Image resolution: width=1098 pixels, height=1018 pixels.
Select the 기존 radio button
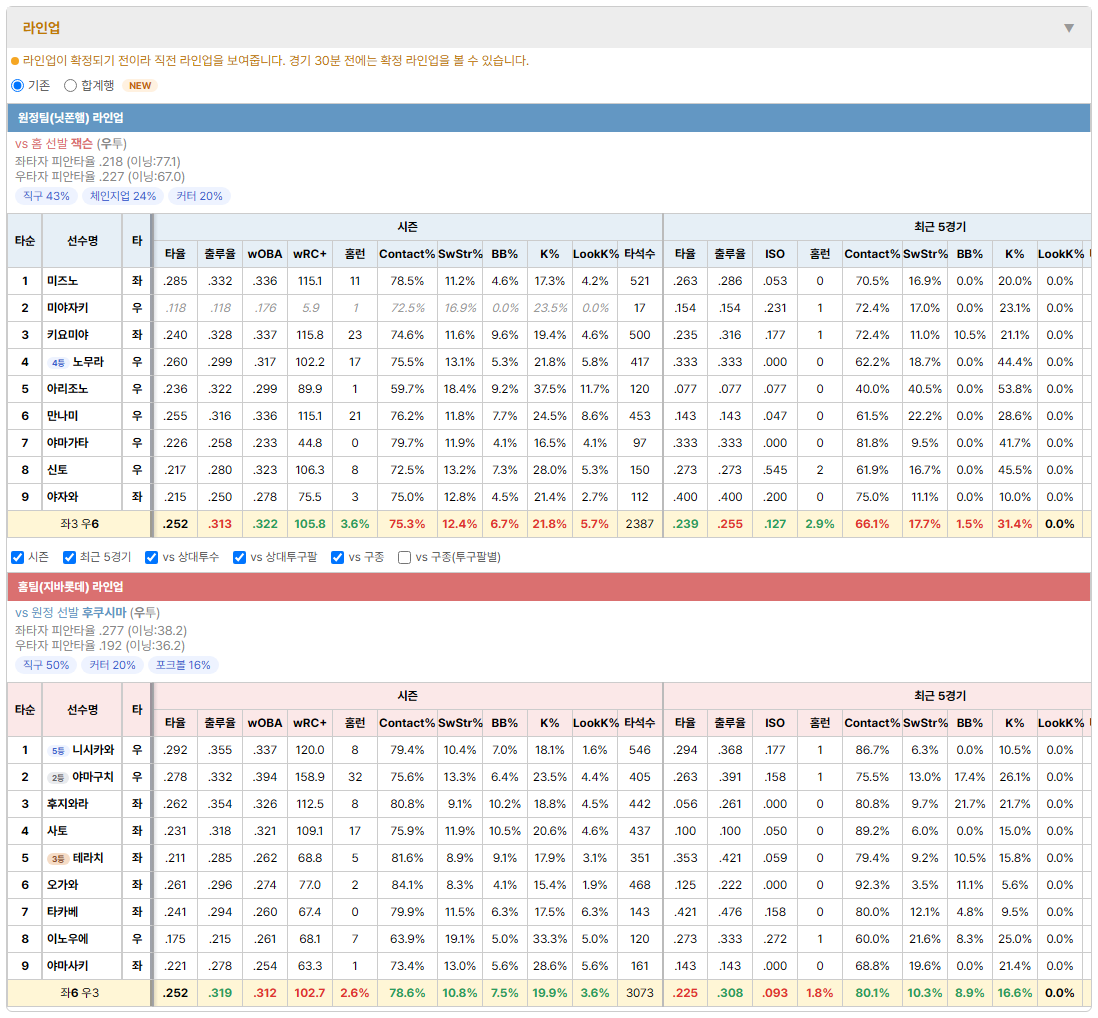click(x=18, y=85)
